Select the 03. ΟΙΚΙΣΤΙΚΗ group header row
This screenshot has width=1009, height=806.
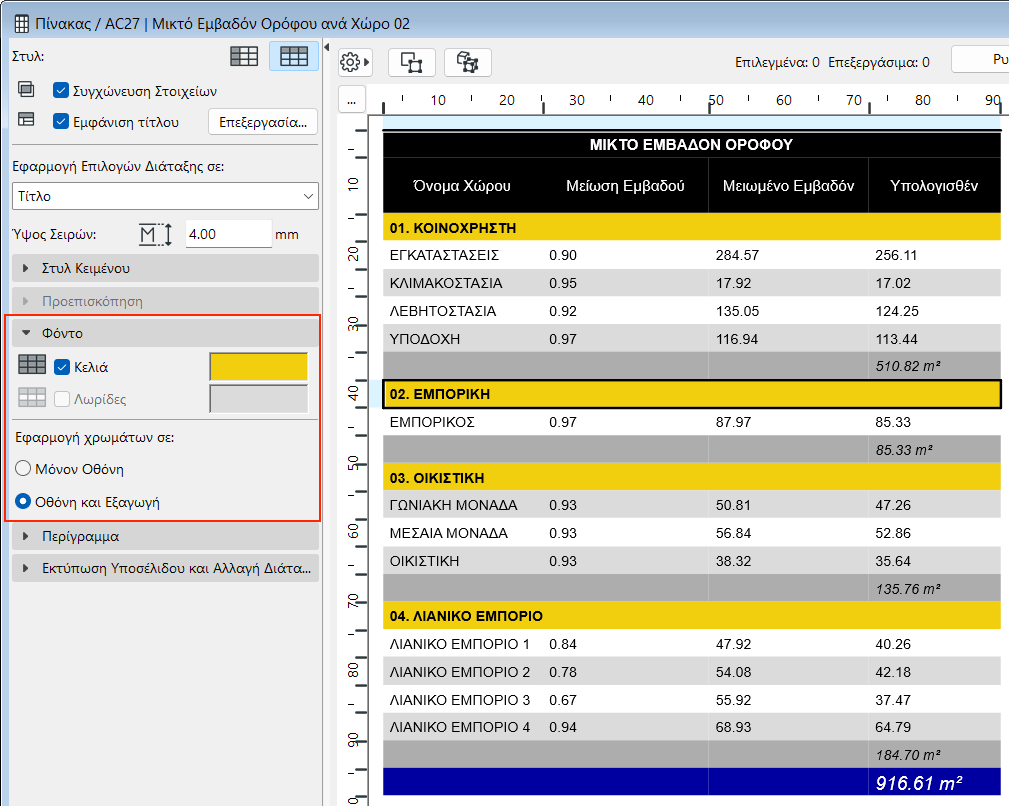coord(691,477)
